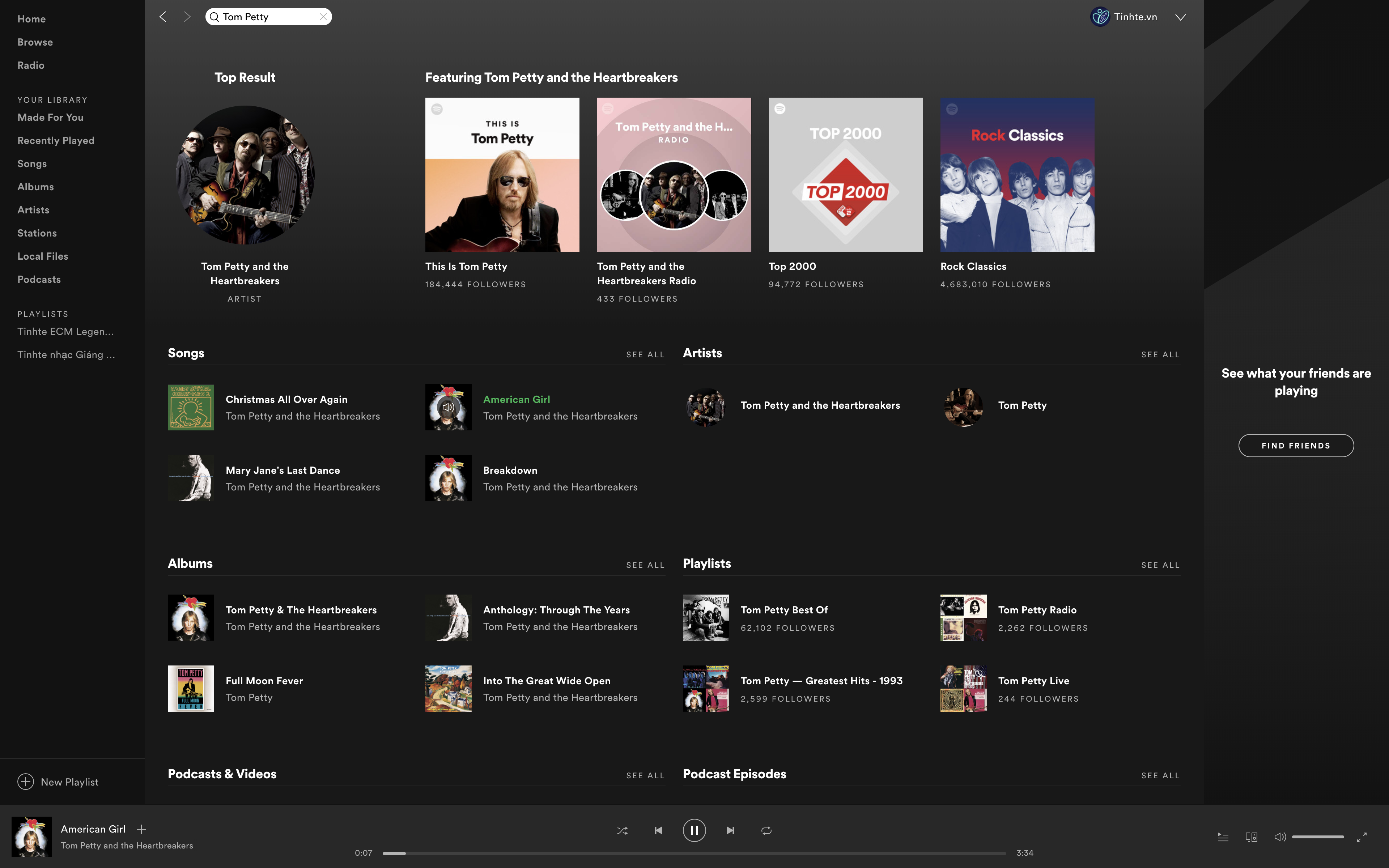Open Albums in Your Library
The height and width of the screenshot is (868, 1389).
pyautogui.click(x=35, y=187)
